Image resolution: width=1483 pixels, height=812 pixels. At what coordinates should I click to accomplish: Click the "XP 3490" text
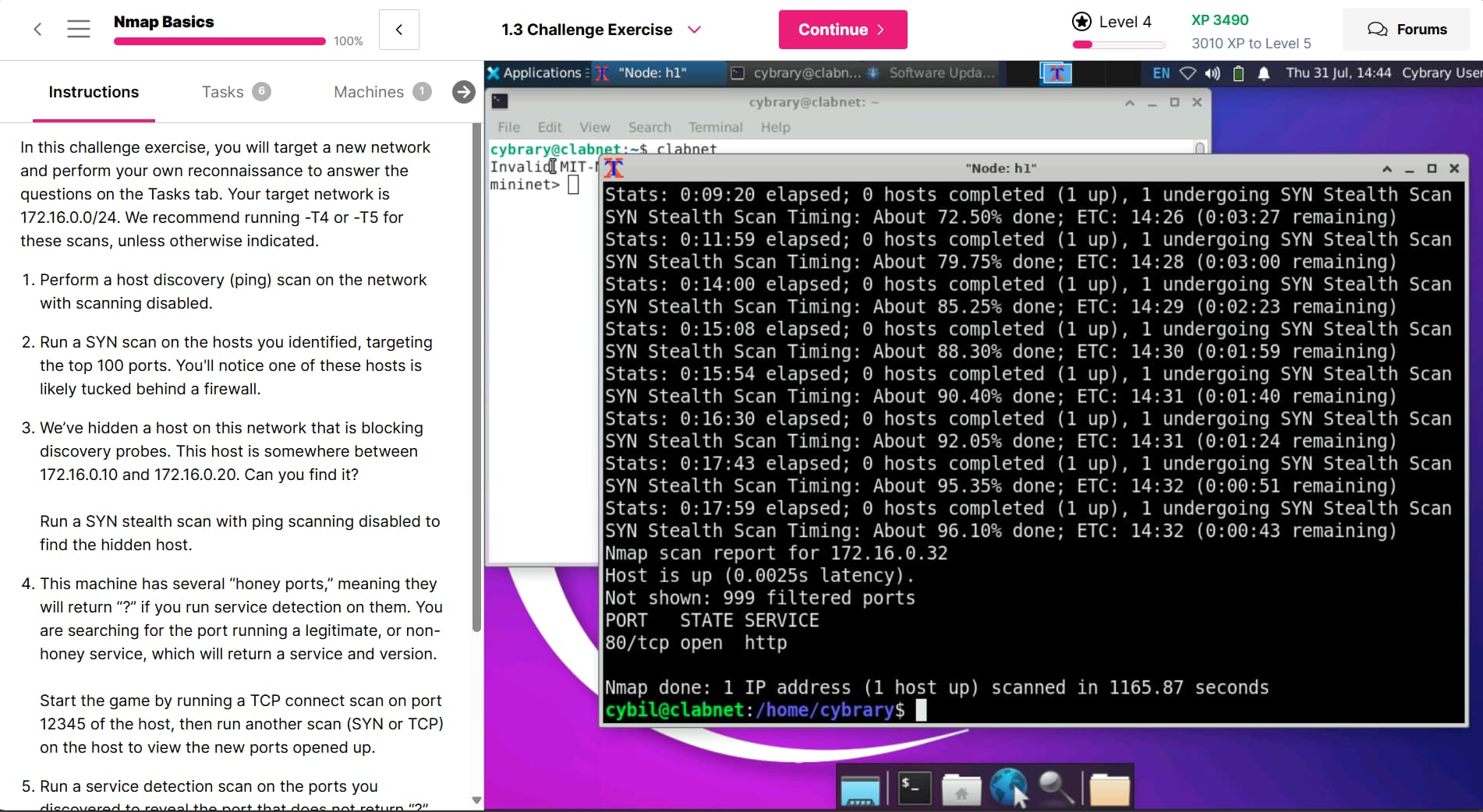pyautogui.click(x=1219, y=20)
